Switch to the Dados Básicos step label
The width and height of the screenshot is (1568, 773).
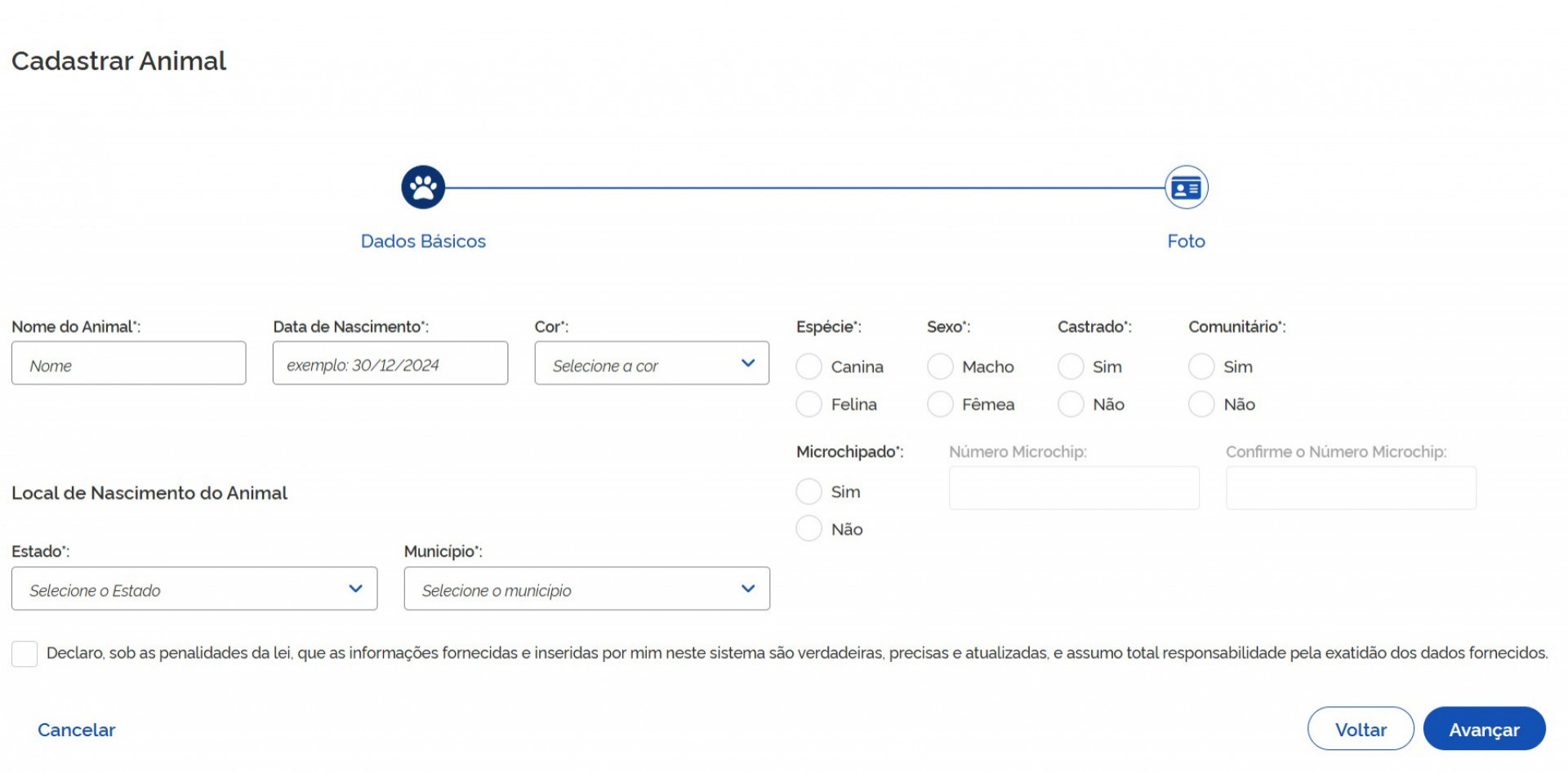[x=423, y=242]
